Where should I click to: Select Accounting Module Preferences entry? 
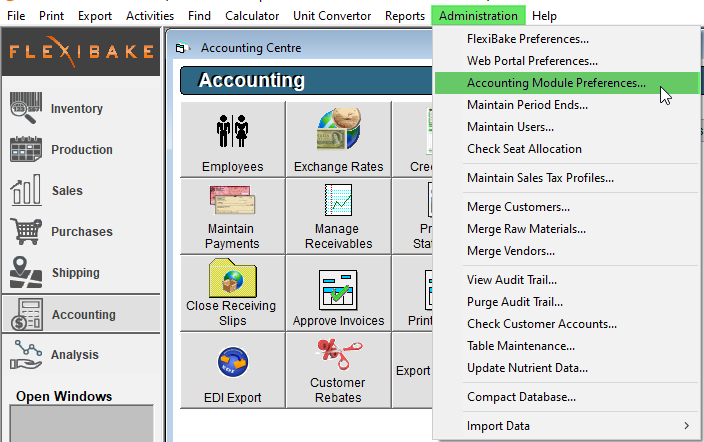click(567, 83)
